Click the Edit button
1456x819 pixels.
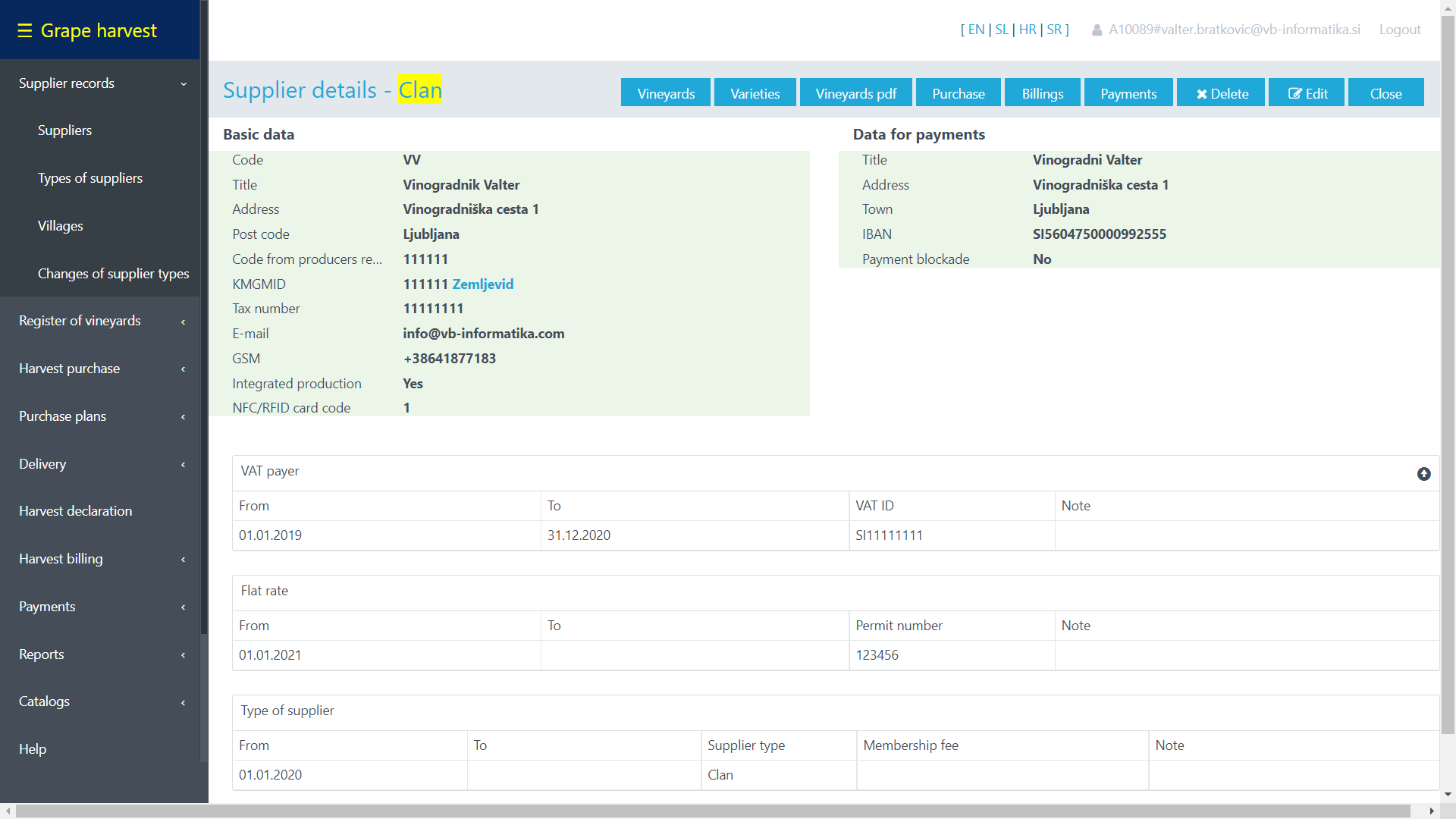tap(1307, 93)
